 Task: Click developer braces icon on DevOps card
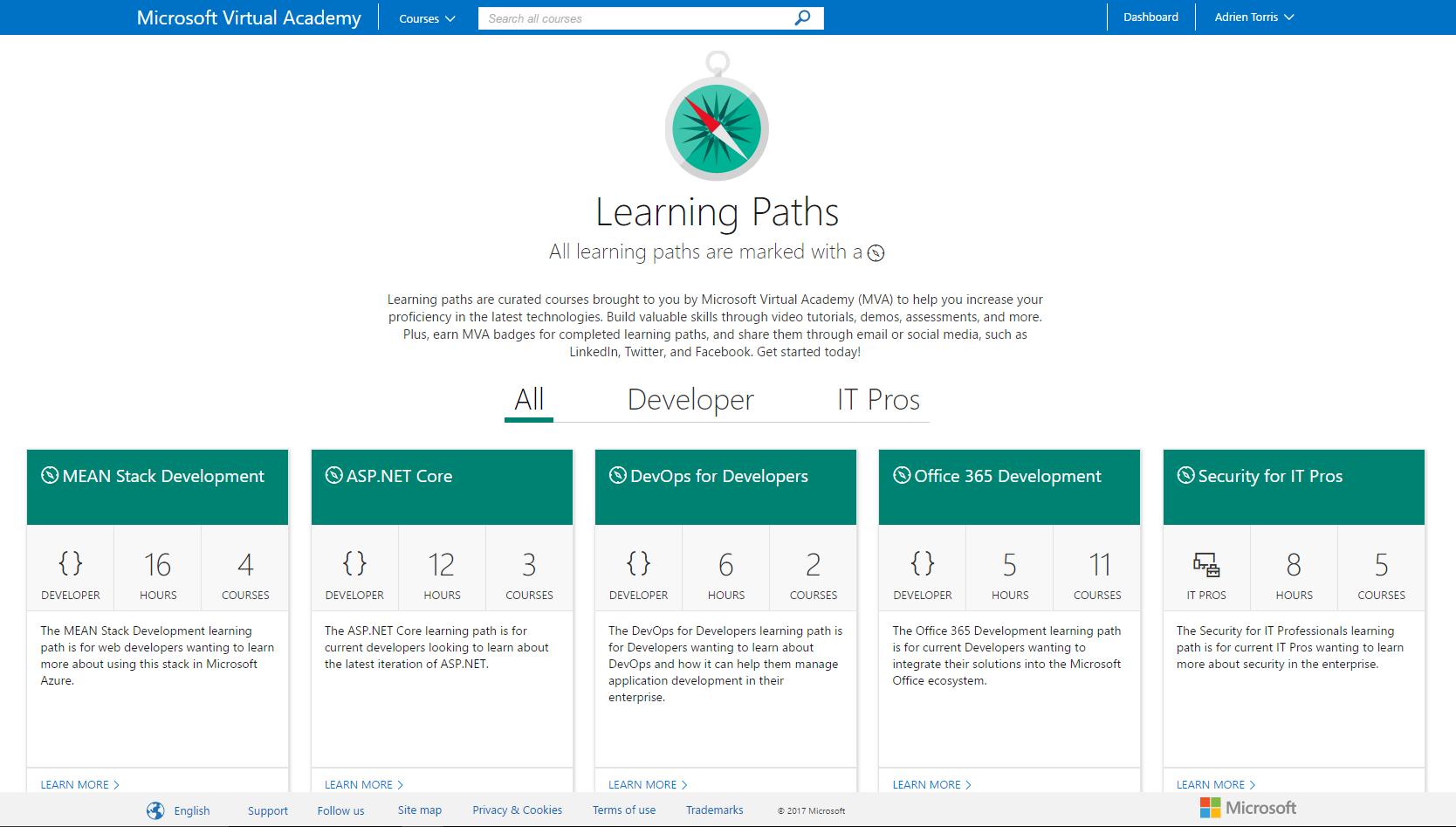coord(638,563)
